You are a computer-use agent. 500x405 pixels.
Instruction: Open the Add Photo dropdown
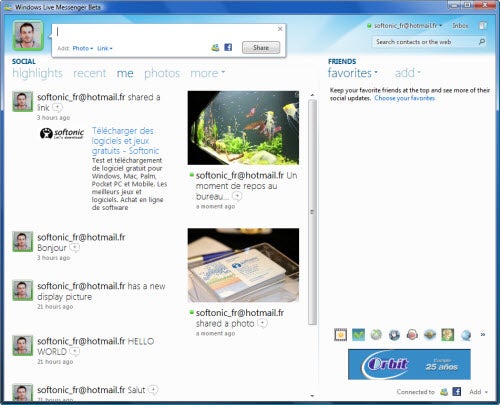click(x=83, y=48)
